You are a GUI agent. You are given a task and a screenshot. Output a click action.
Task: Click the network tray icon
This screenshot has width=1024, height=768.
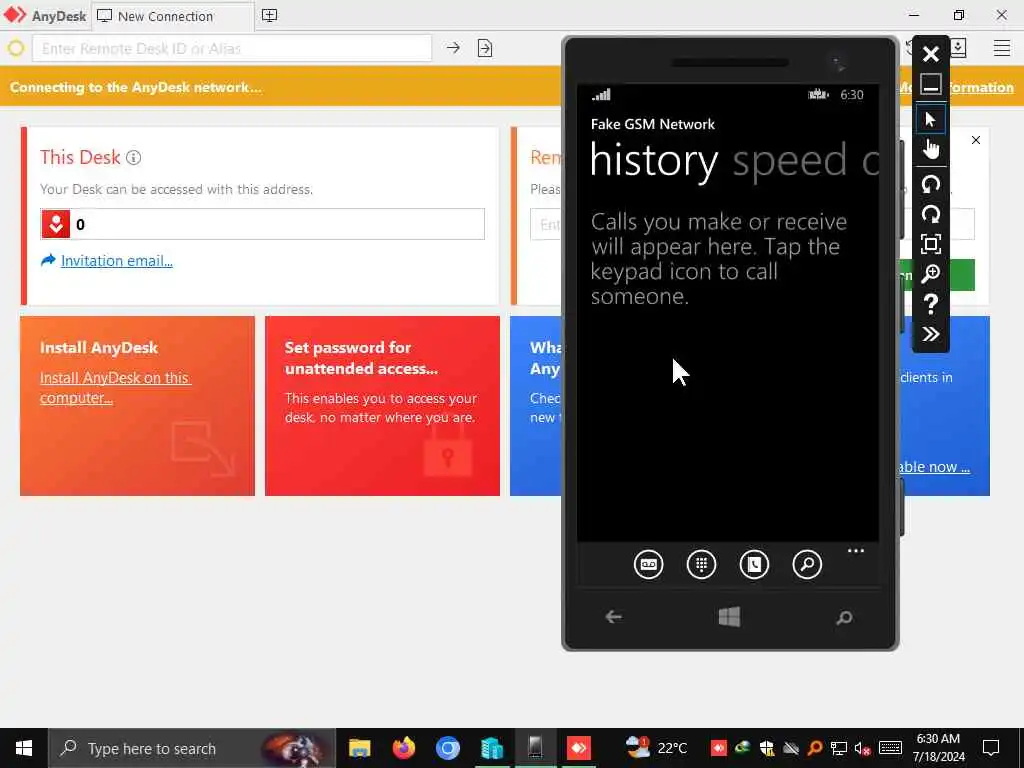pos(839,748)
